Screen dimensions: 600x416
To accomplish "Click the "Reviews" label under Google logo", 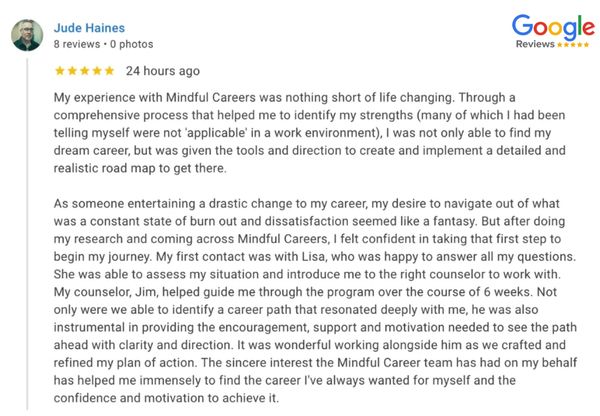I will [536, 45].
